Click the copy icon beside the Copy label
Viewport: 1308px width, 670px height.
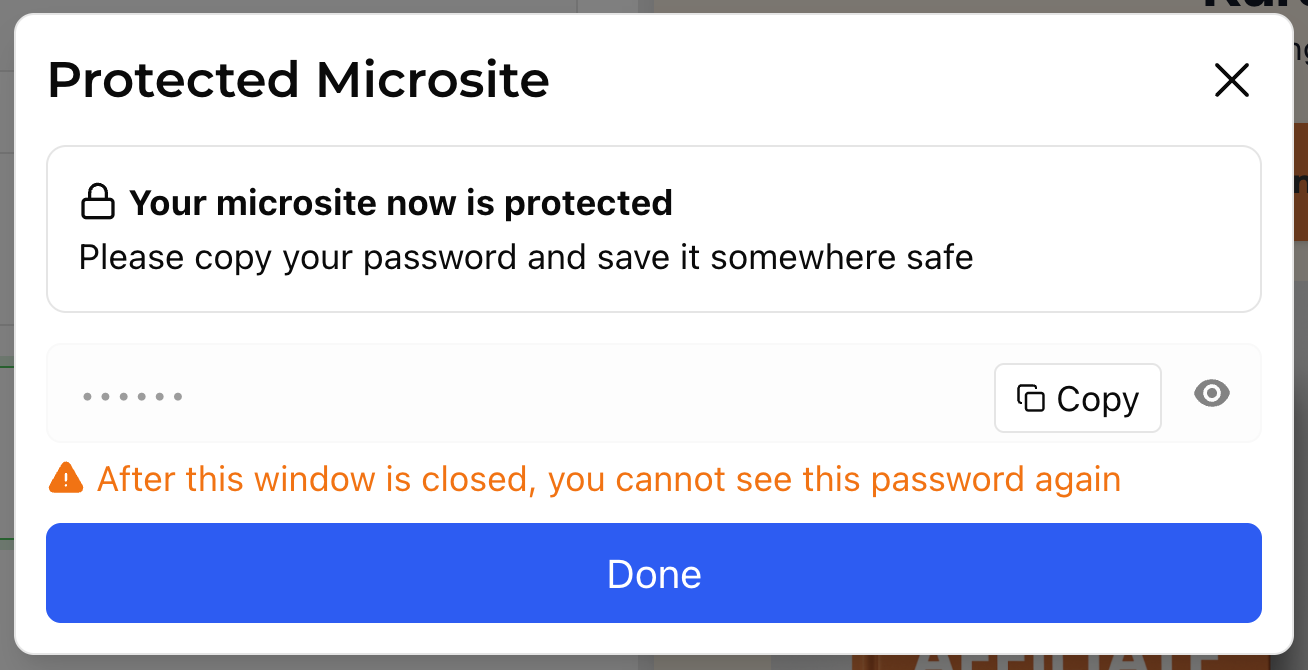[x=1030, y=398]
